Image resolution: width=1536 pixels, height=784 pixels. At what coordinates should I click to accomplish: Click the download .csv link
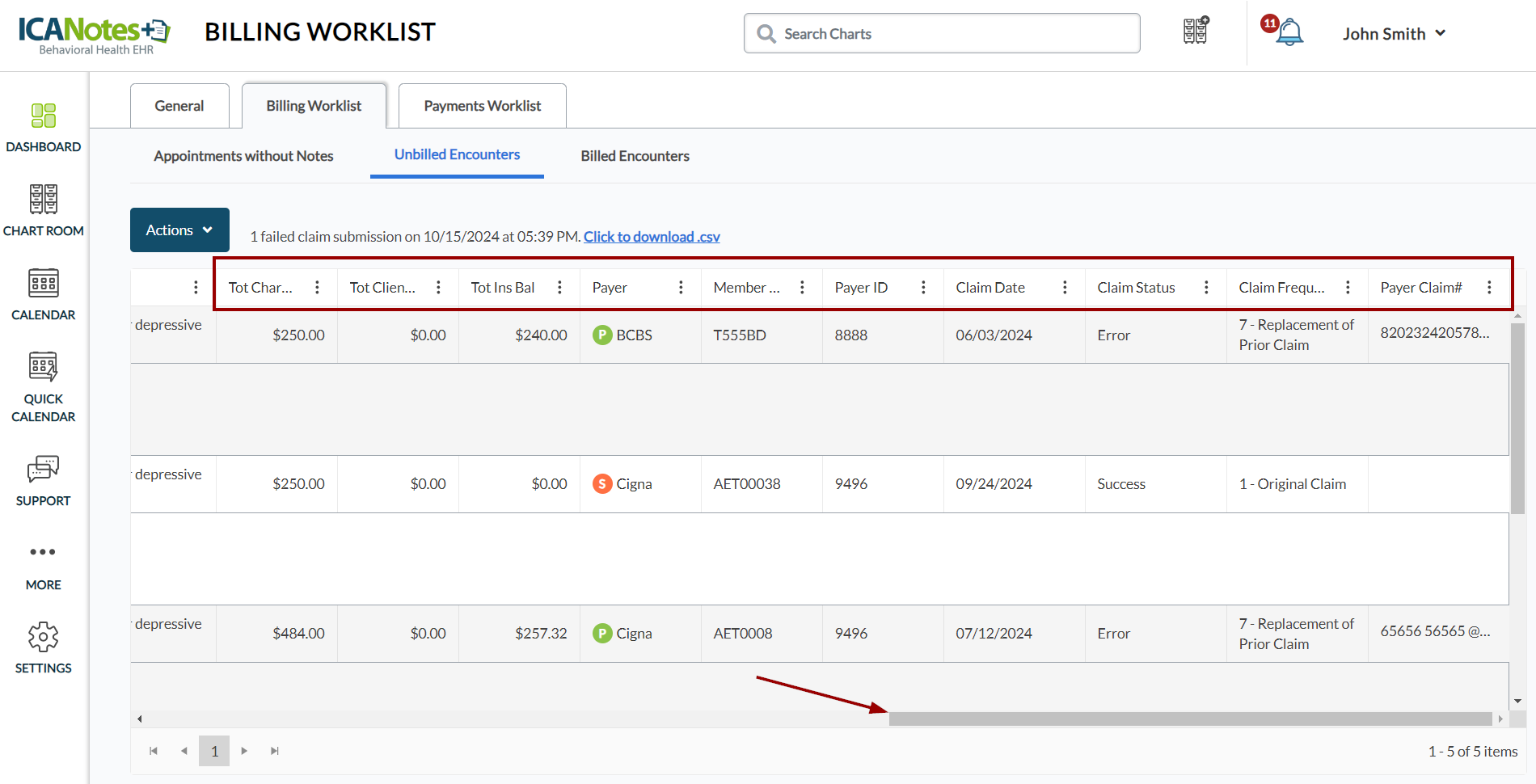(x=652, y=237)
